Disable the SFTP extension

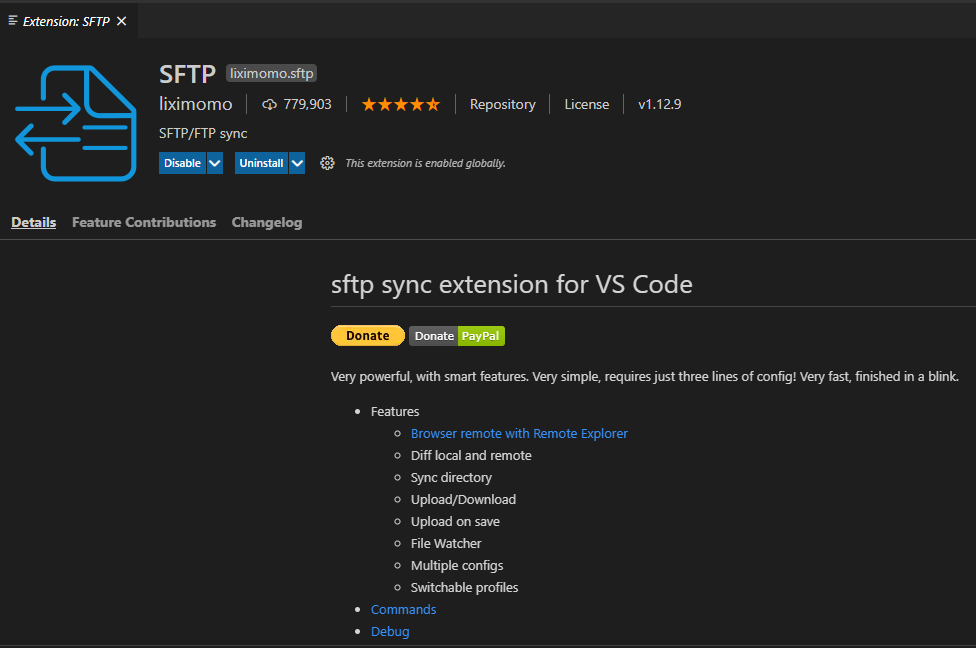[182, 163]
